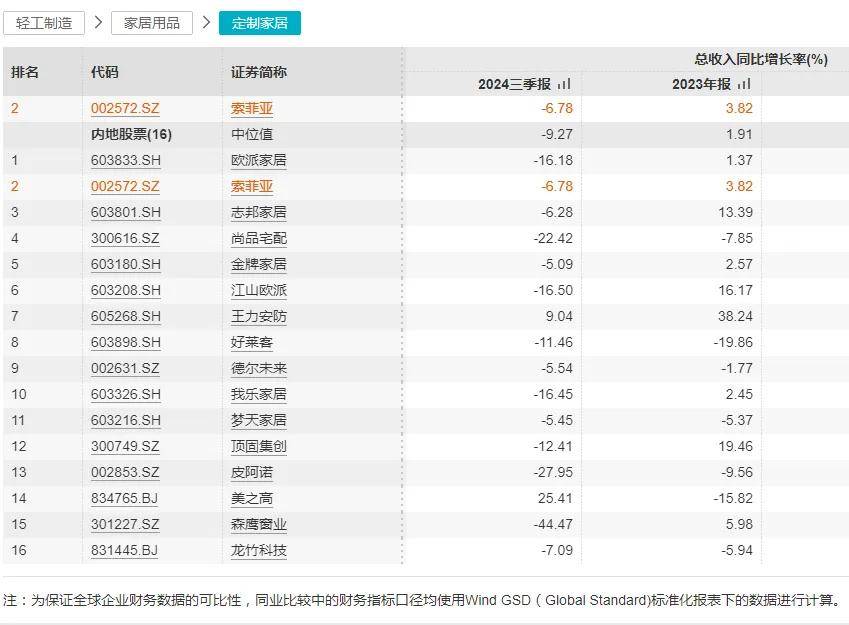The image size is (849, 625).
Task: Open stock code link 301227.SZ
Action: coord(125,524)
